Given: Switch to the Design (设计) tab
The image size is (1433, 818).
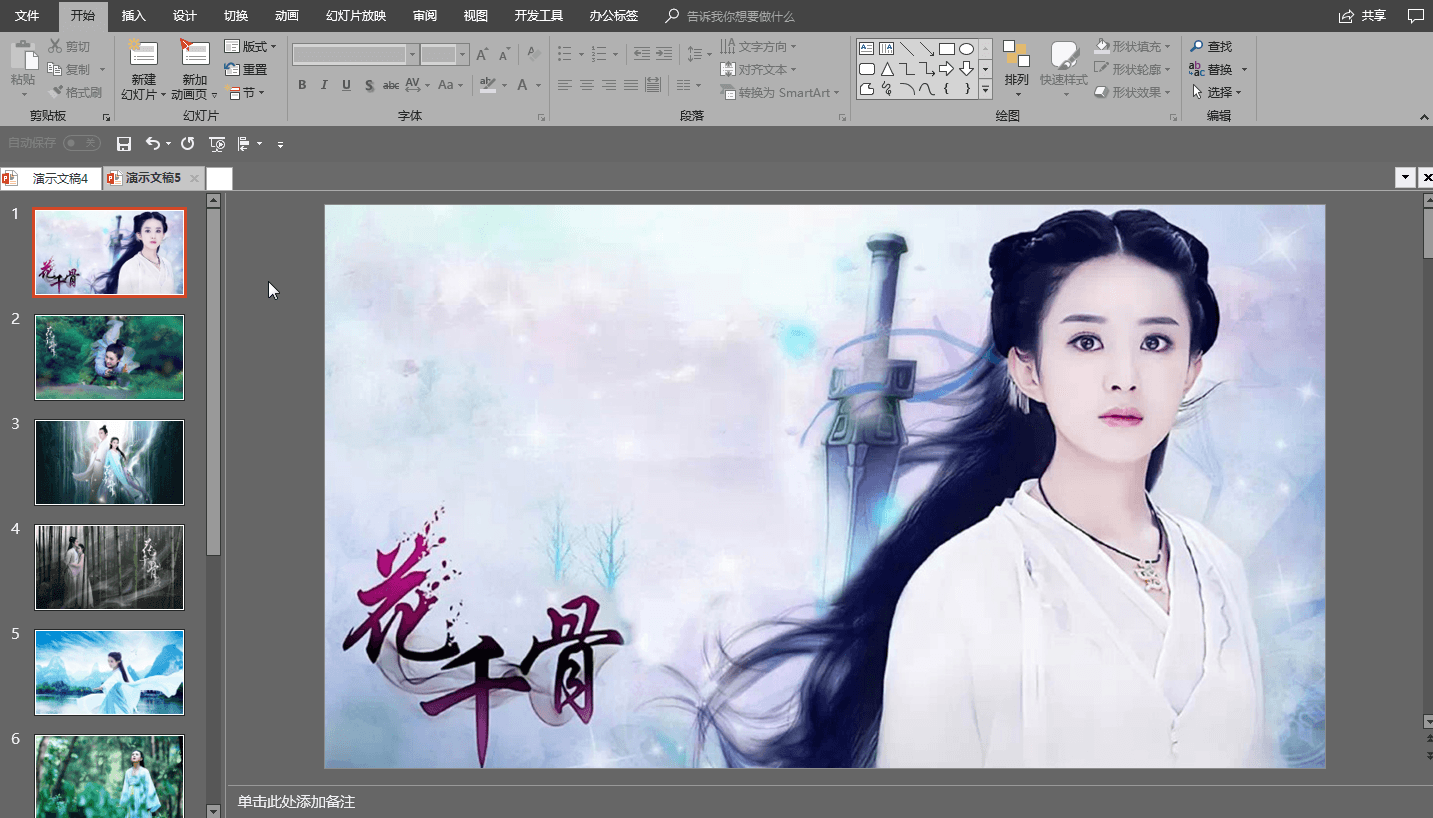Looking at the screenshot, I should (x=184, y=16).
